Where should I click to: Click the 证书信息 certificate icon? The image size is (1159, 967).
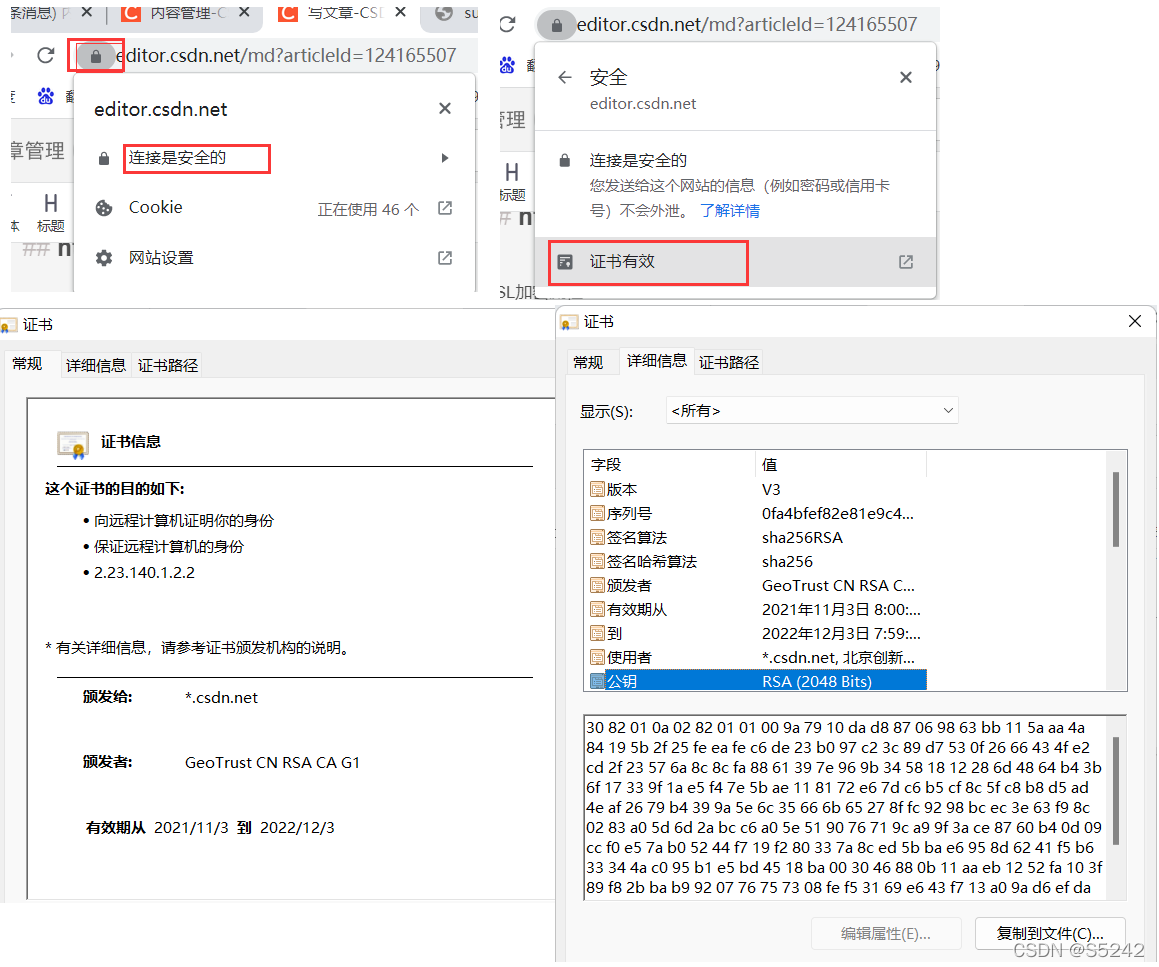(x=72, y=445)
